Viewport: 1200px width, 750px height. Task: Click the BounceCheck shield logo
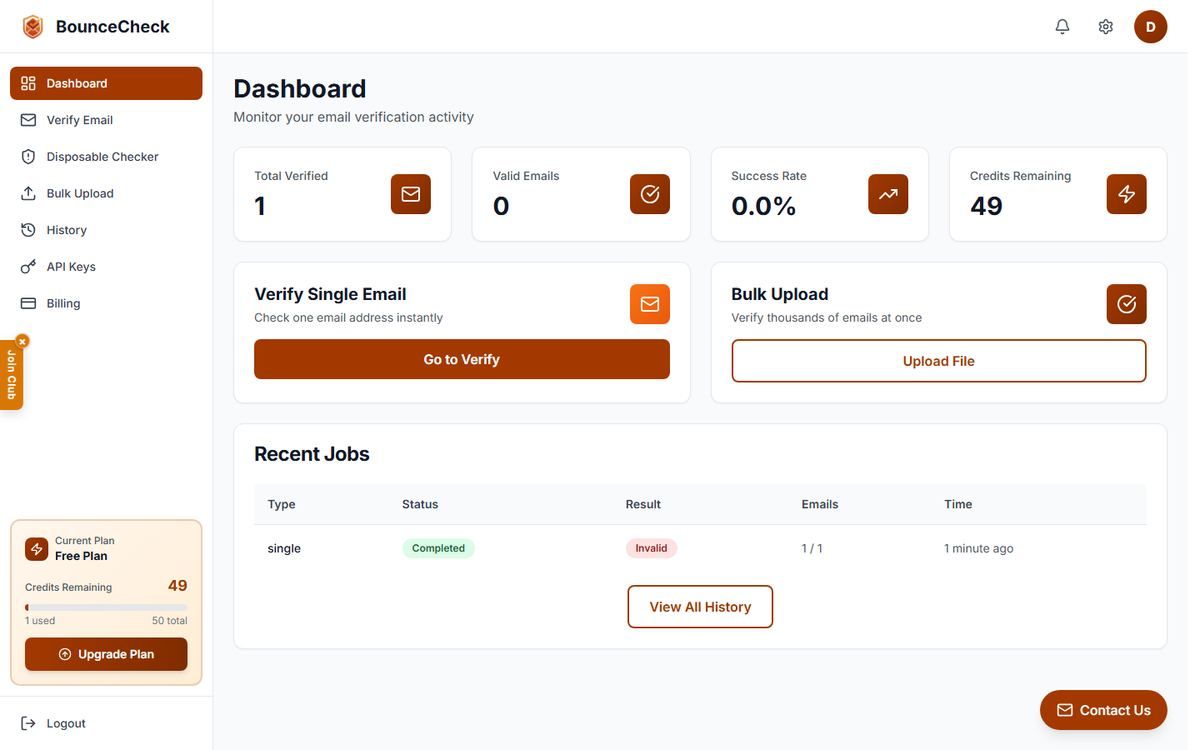click(33, 27)
